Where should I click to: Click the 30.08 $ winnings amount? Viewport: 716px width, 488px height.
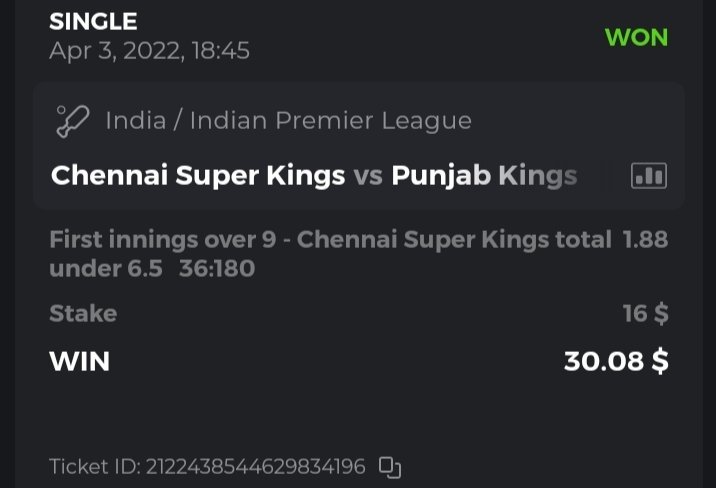616,361
